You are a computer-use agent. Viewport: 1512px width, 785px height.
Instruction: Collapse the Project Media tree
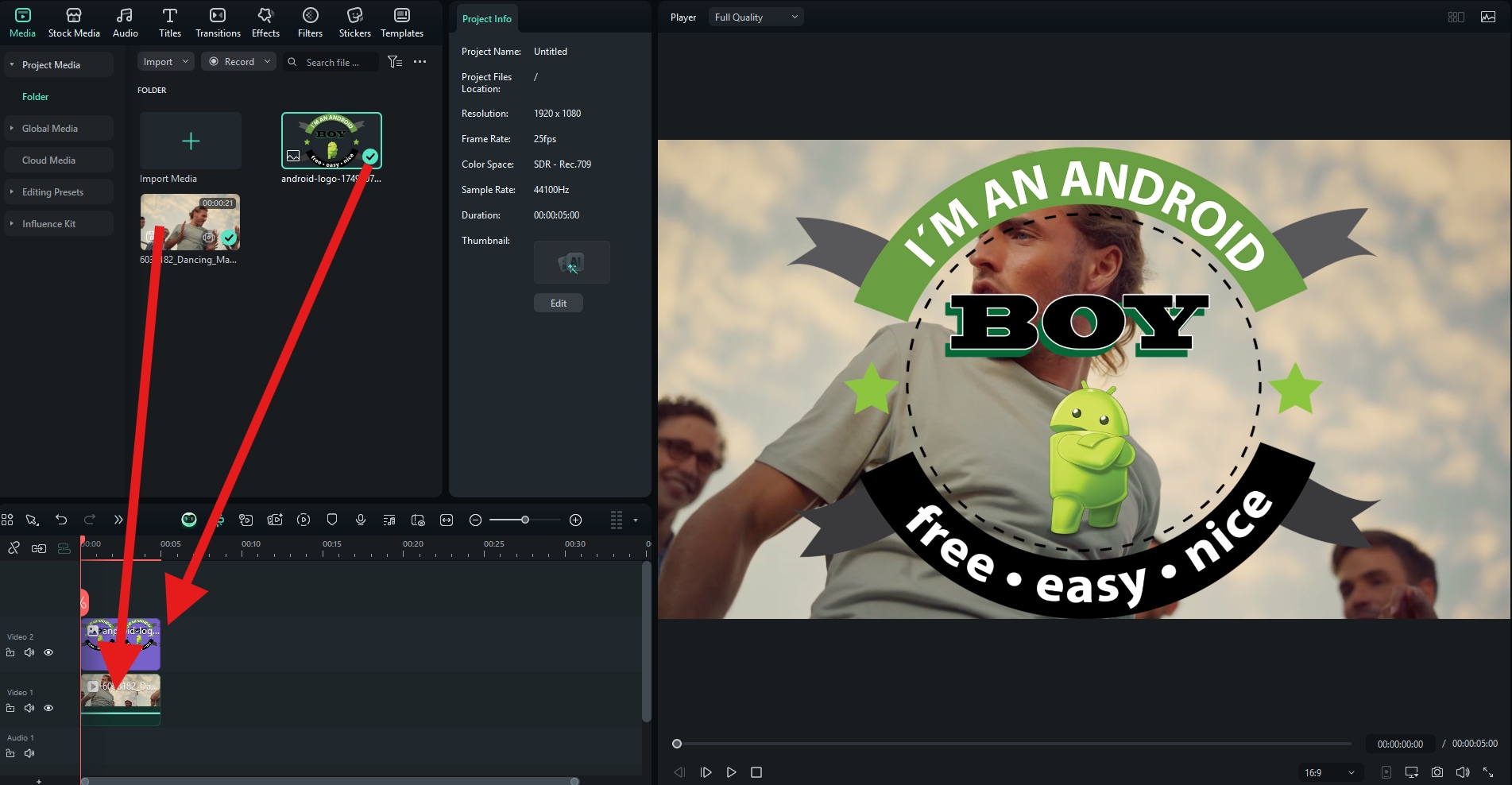pyautogui.click(x=12, y=64)
